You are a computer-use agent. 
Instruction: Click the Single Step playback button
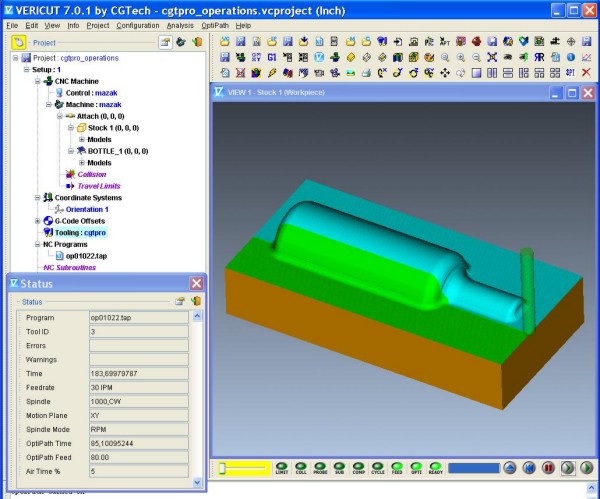(x=568, y=468)
